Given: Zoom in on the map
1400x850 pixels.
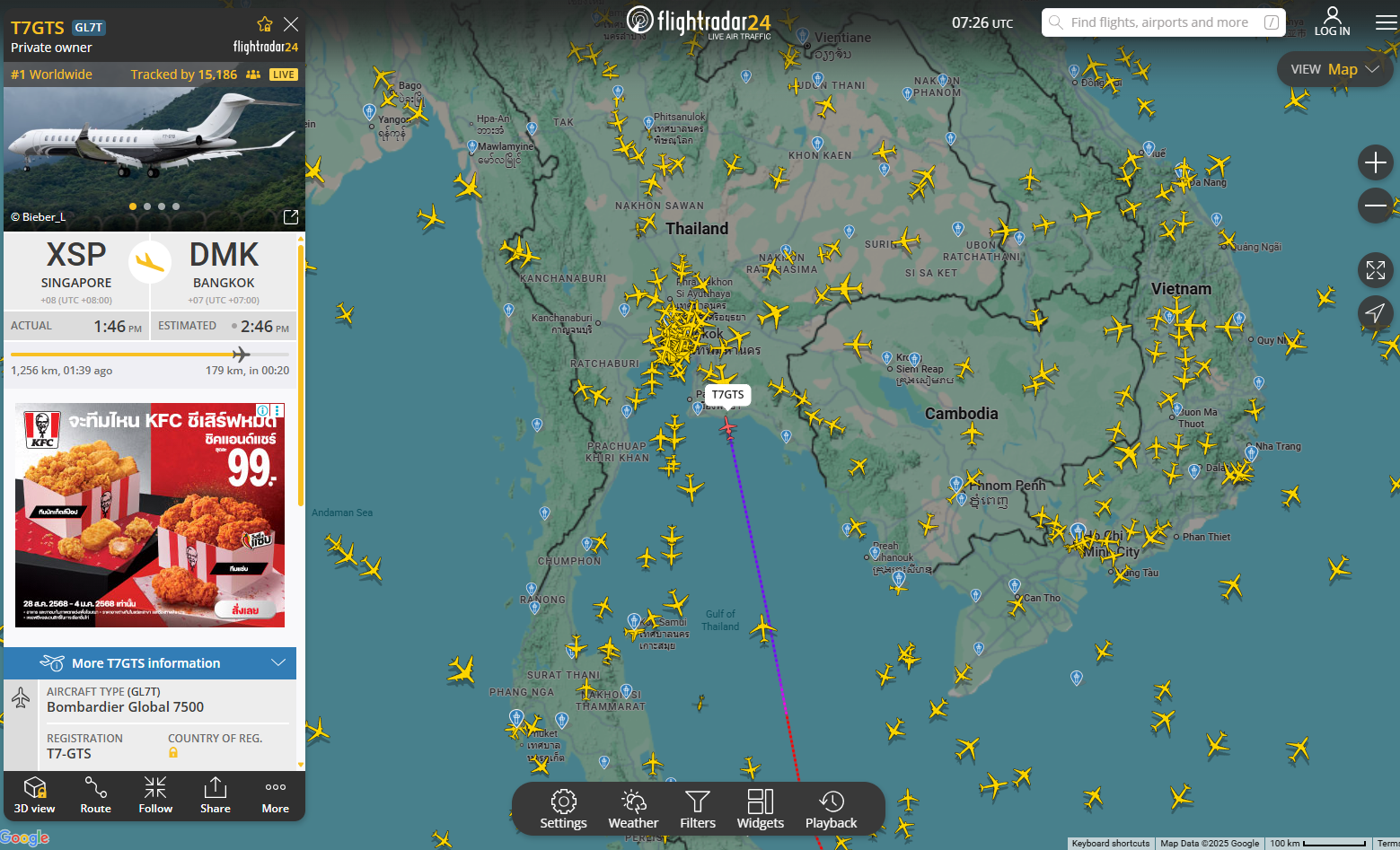Looking at the screenshot, I should [1375, 162].
